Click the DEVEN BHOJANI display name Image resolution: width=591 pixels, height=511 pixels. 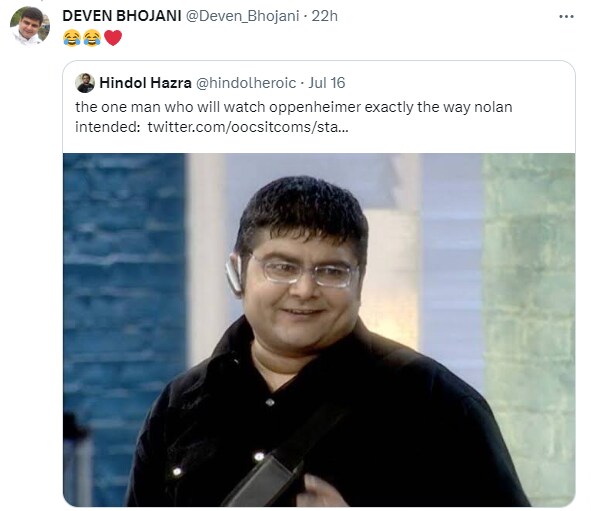122,16
